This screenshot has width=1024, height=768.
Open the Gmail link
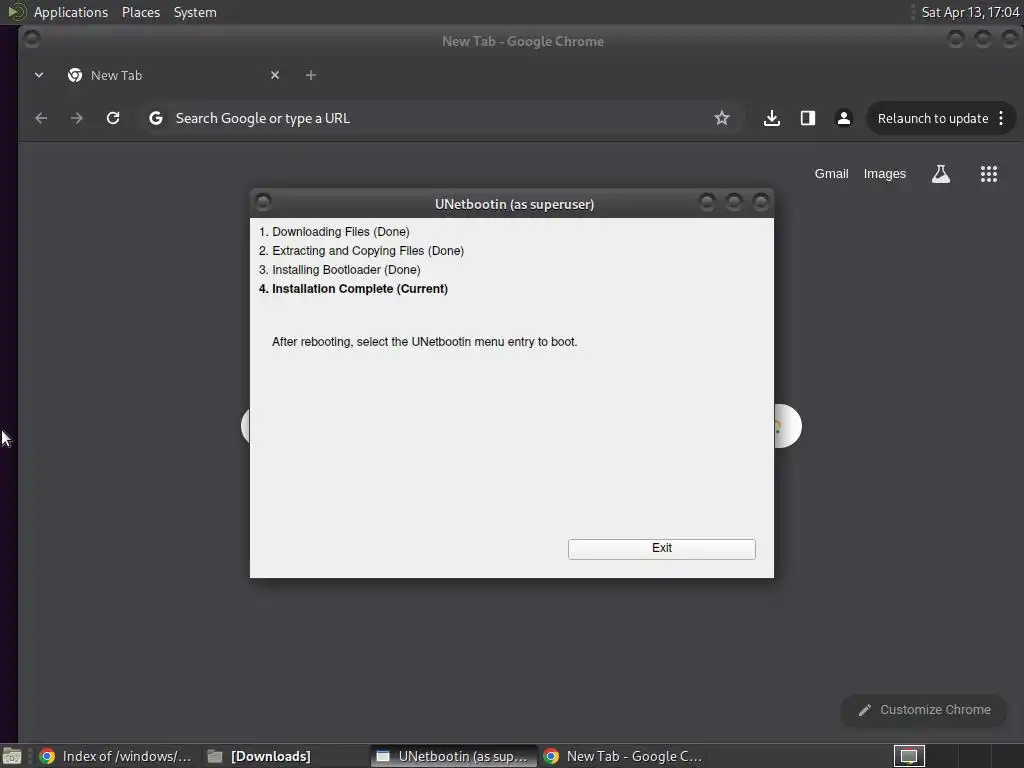(x=831, y=174)
